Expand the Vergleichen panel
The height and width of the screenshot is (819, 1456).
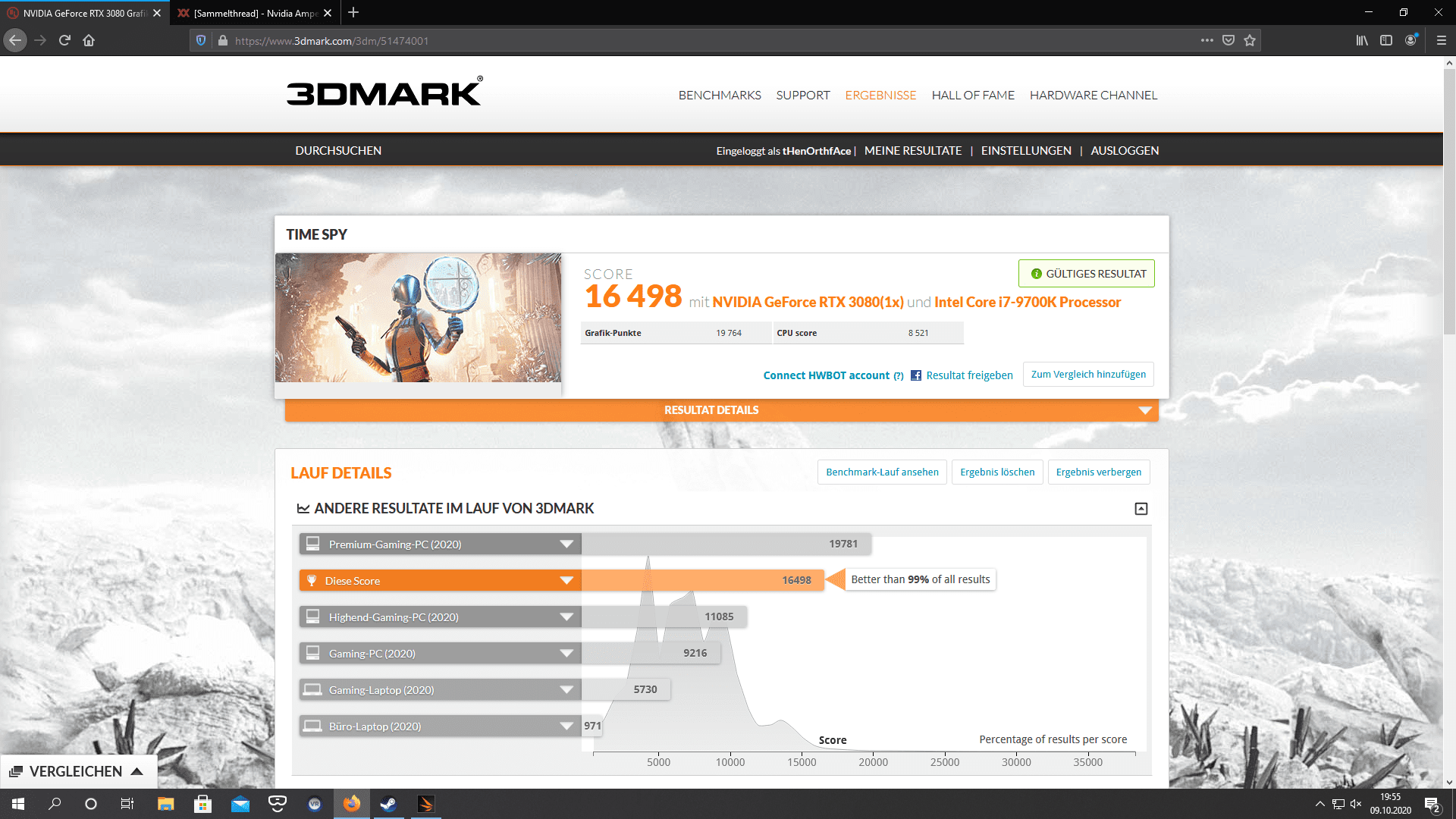pyautogui.click(x=77, y=771)
